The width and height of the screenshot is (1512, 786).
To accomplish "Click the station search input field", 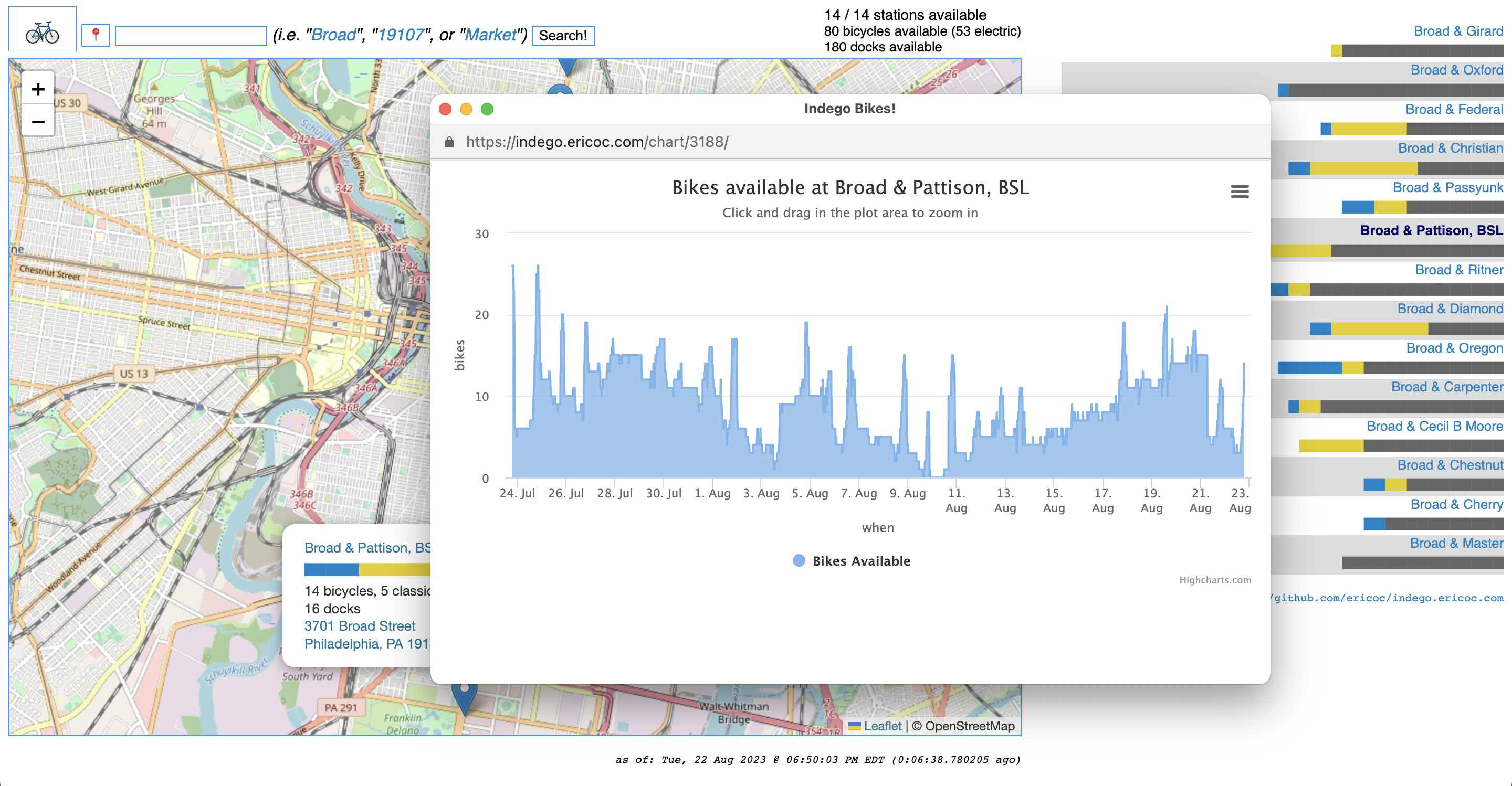I will [x=191, y=35].
